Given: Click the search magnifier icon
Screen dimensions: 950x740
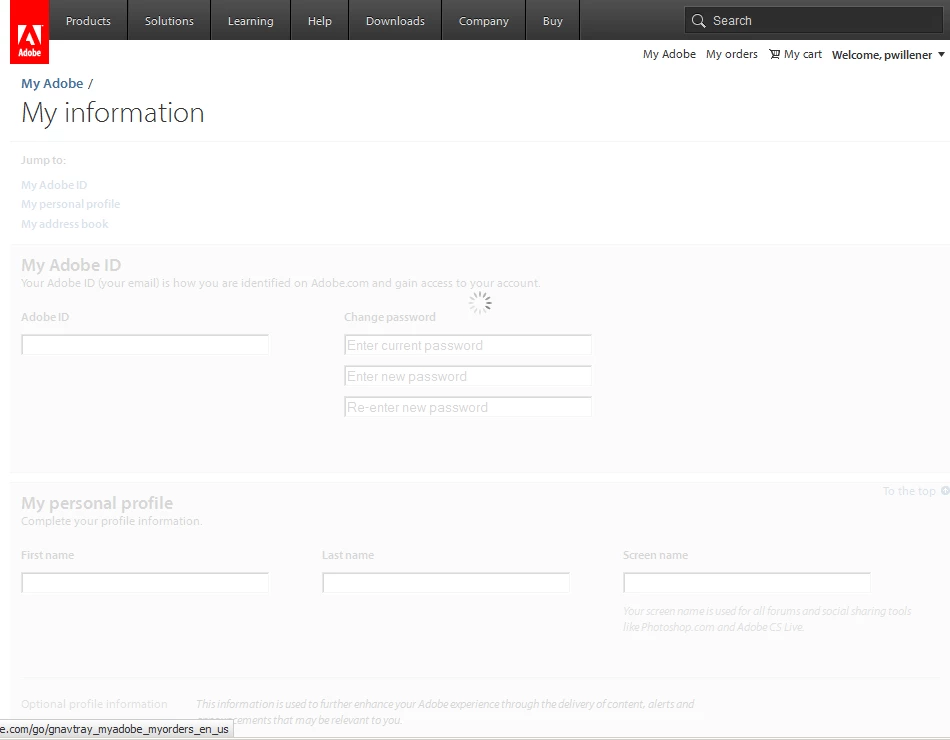Looking at the screenshot, I should 698,21.
